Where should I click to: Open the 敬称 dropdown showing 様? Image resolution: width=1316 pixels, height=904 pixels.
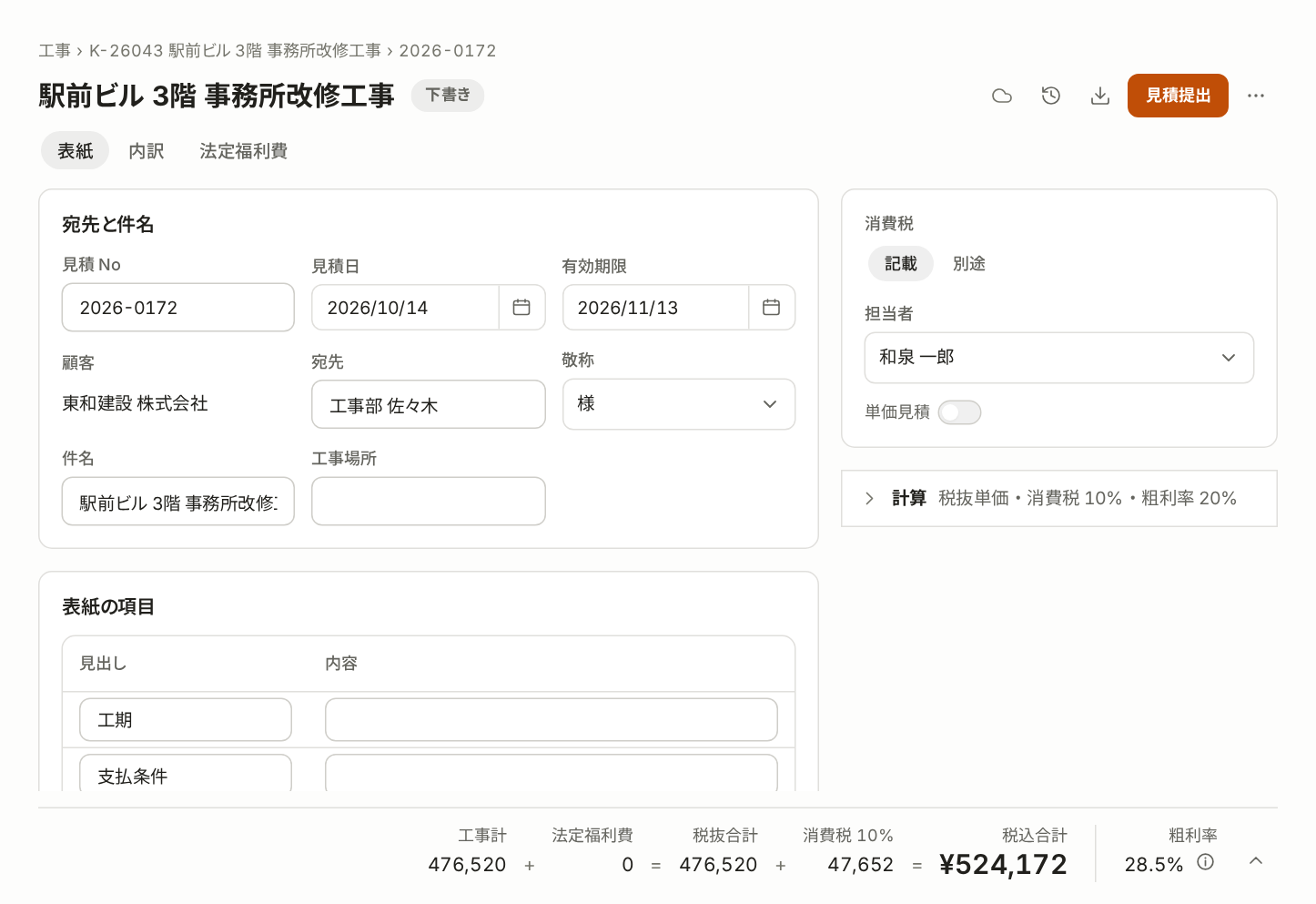[x=679, y=404]
